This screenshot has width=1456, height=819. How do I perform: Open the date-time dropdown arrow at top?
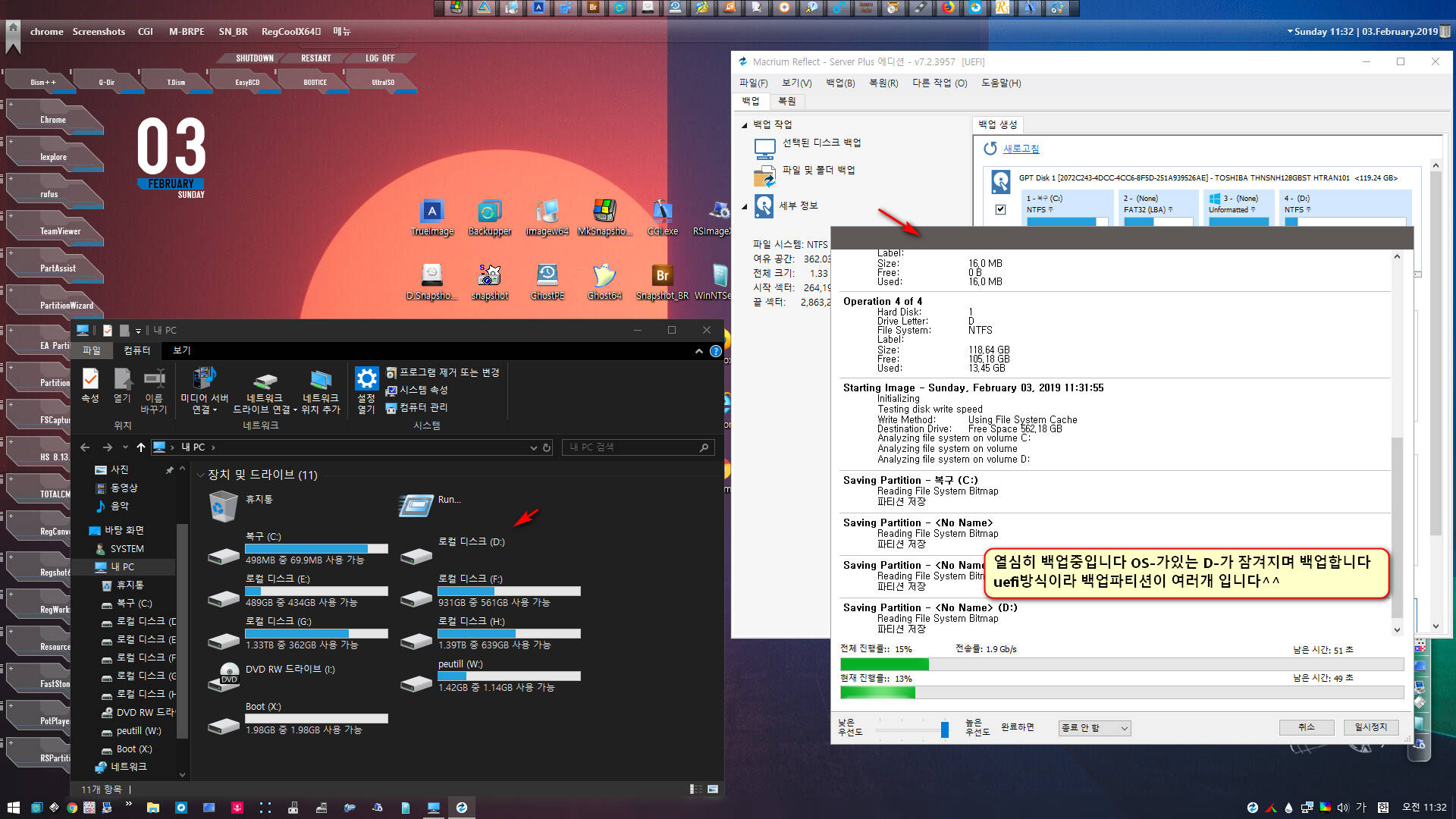1290,32
